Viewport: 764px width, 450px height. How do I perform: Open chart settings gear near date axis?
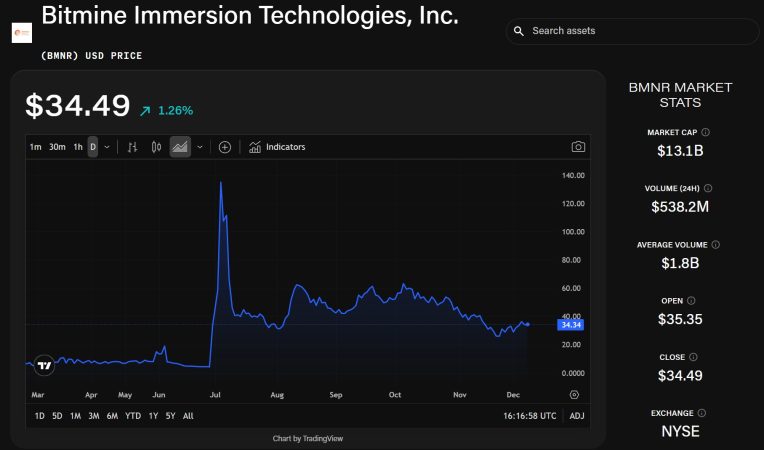[574, 395]
